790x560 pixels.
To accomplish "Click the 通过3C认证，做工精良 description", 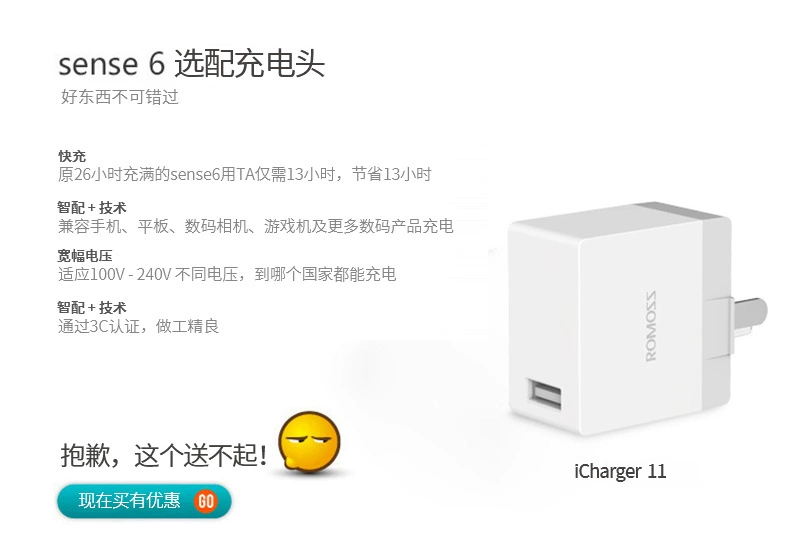I will (139, 326).
